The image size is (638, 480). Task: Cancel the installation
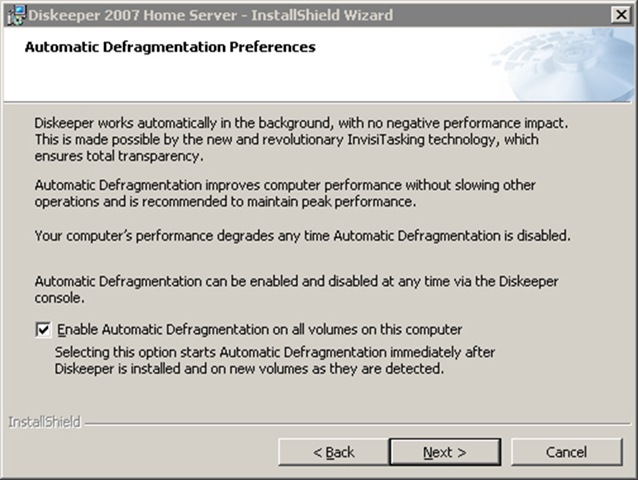click(566, 452)
